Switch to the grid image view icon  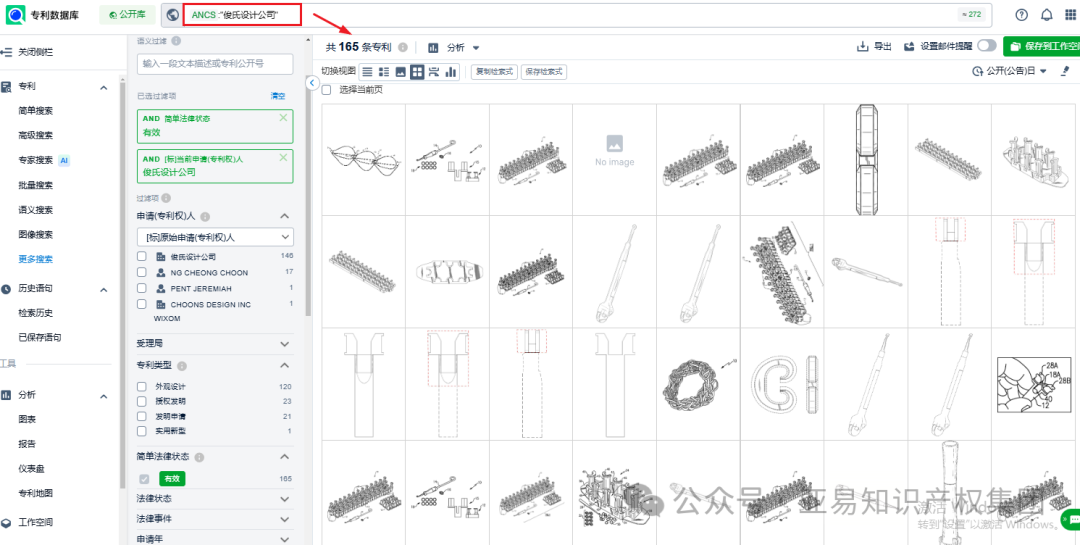click(x=417, y=72)
